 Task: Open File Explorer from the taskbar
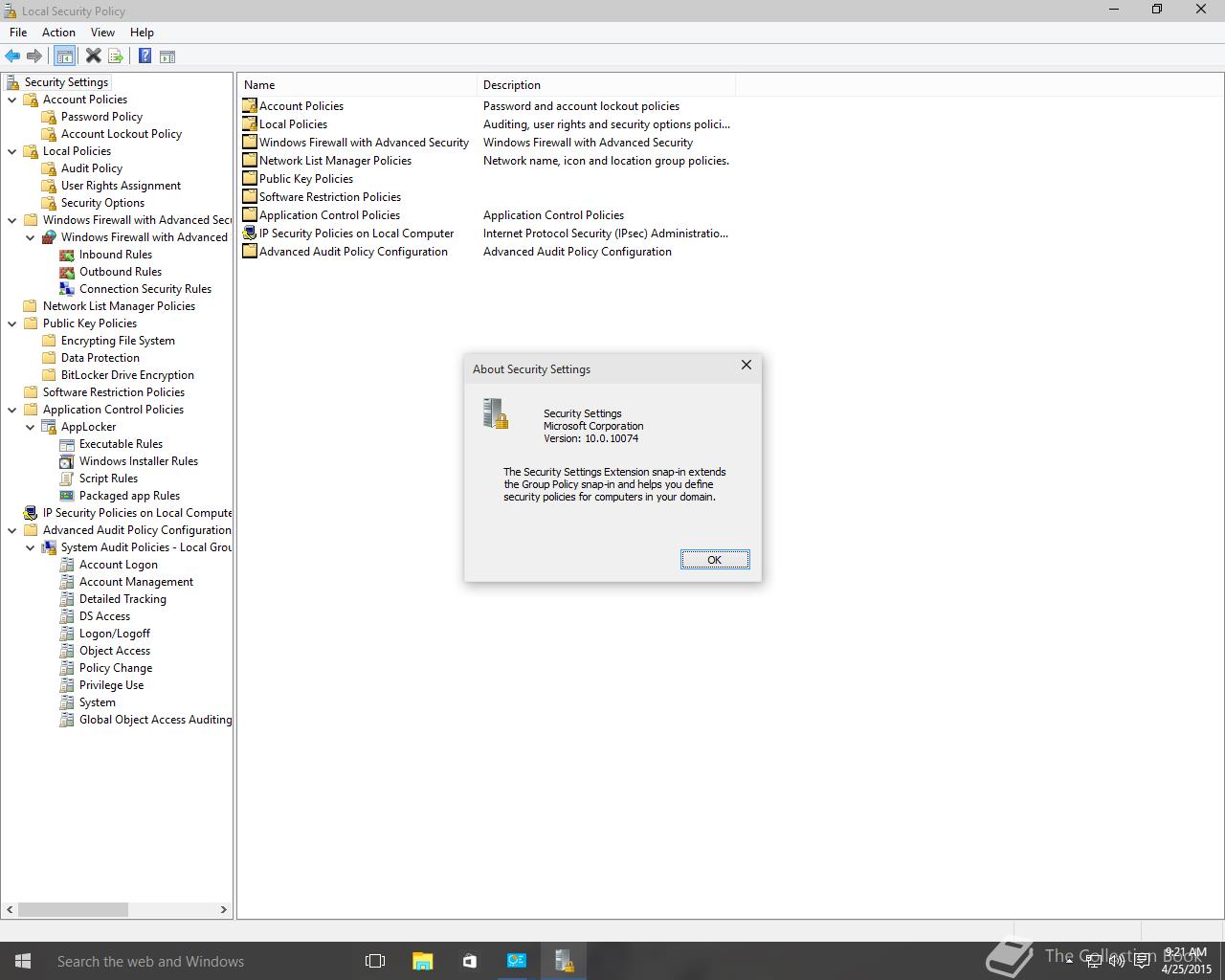pyautogui.click(x=422, y=961)
